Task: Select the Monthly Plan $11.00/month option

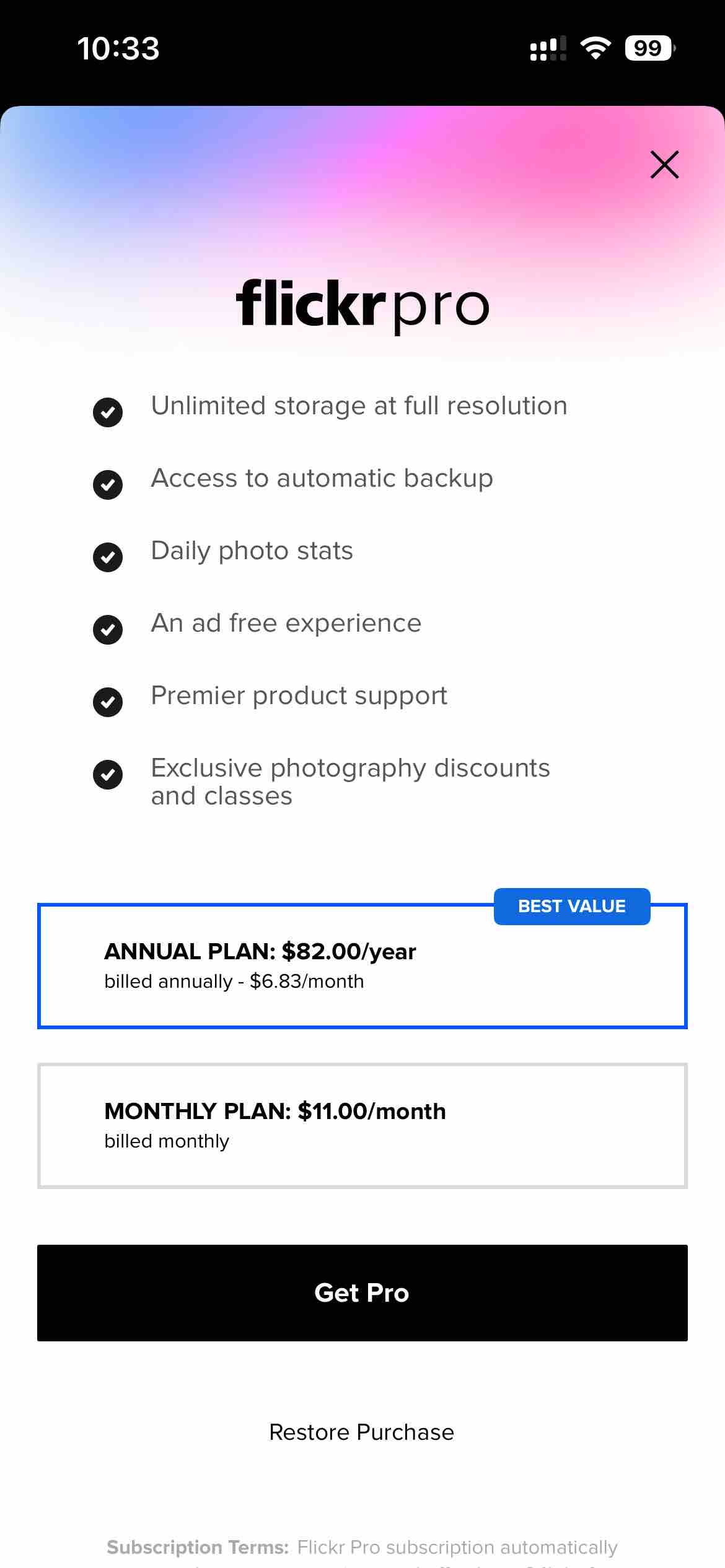Action: (x=362, y=1126)
